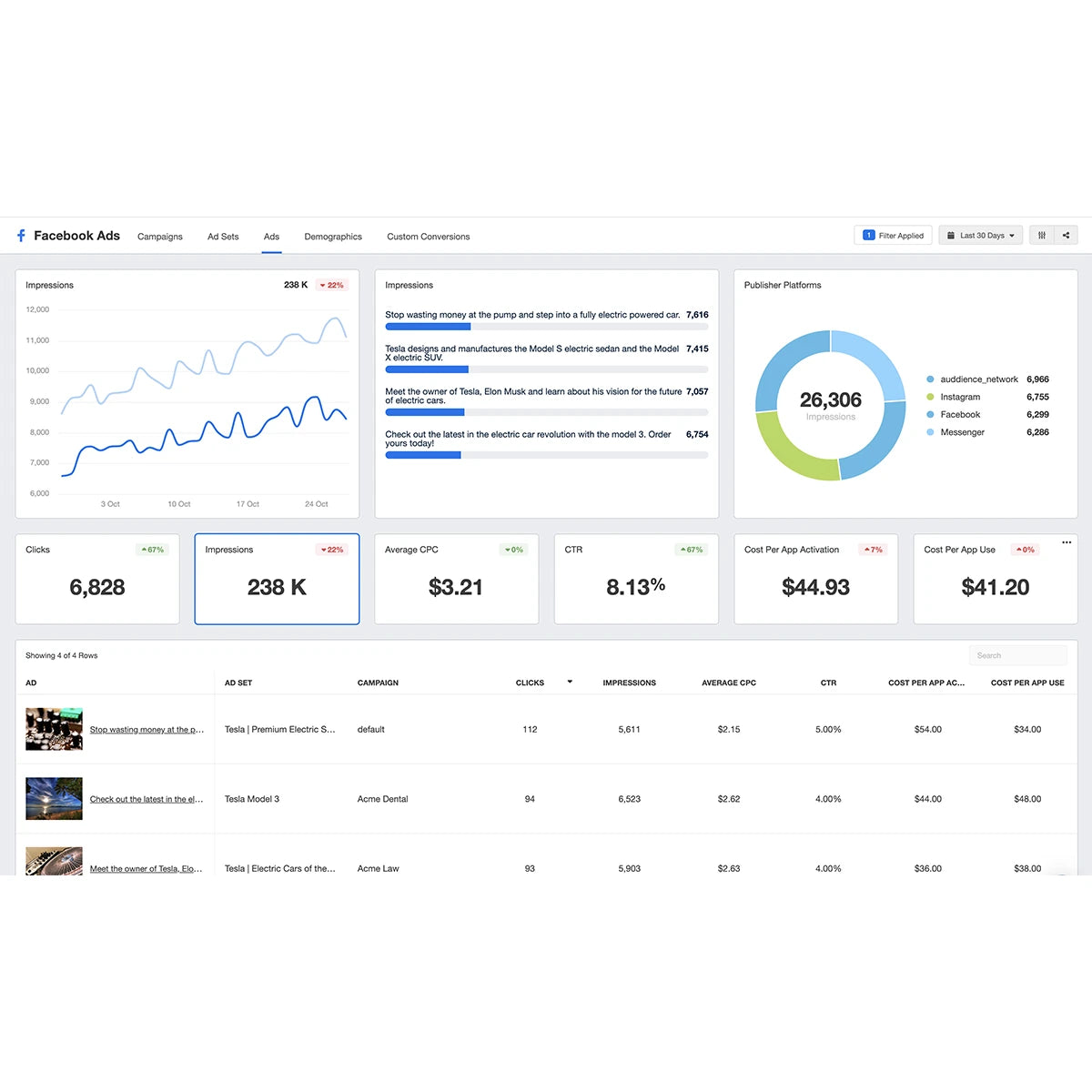The width and height of the screenshot is (1092, 1092).
Task: Click the Instagram value 6,755 in the legend
Action: tap(1037, 397)
